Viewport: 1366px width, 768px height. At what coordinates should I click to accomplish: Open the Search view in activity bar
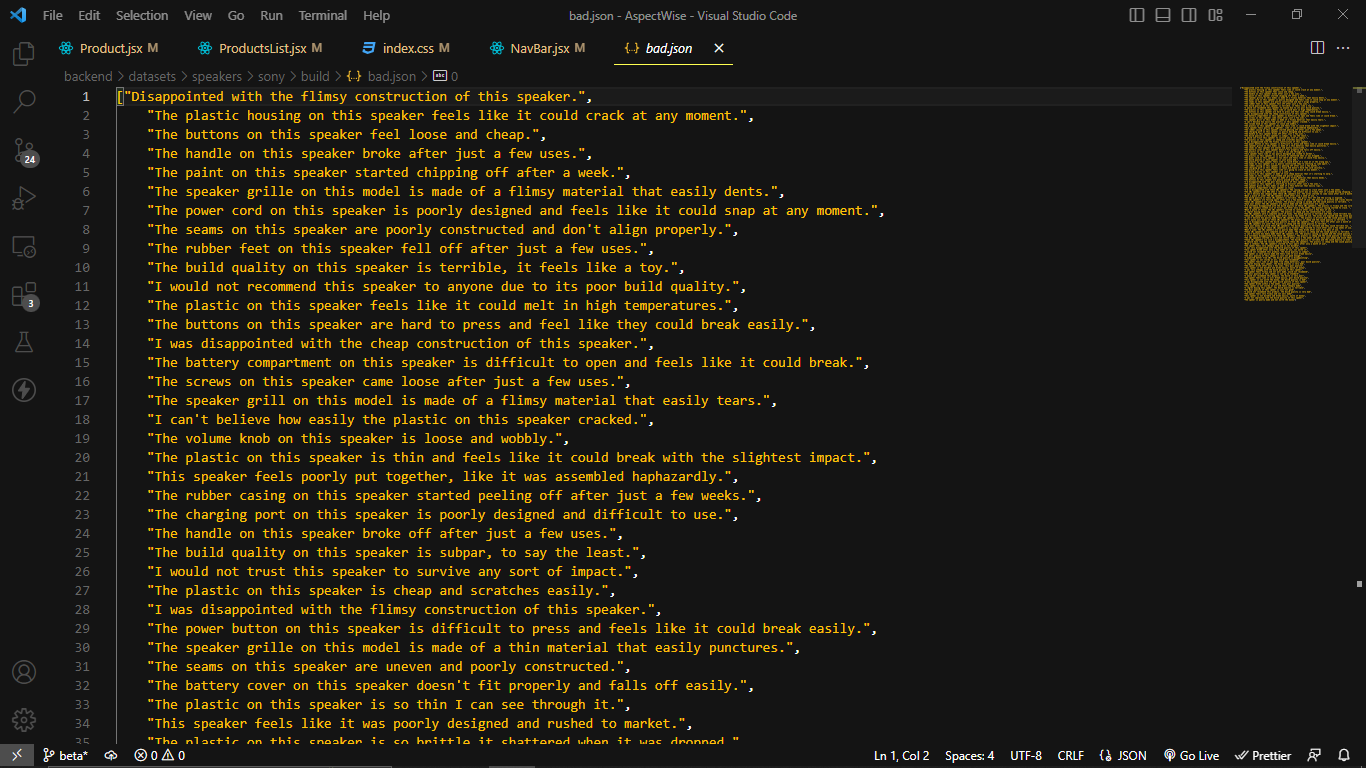pos(24,101)
